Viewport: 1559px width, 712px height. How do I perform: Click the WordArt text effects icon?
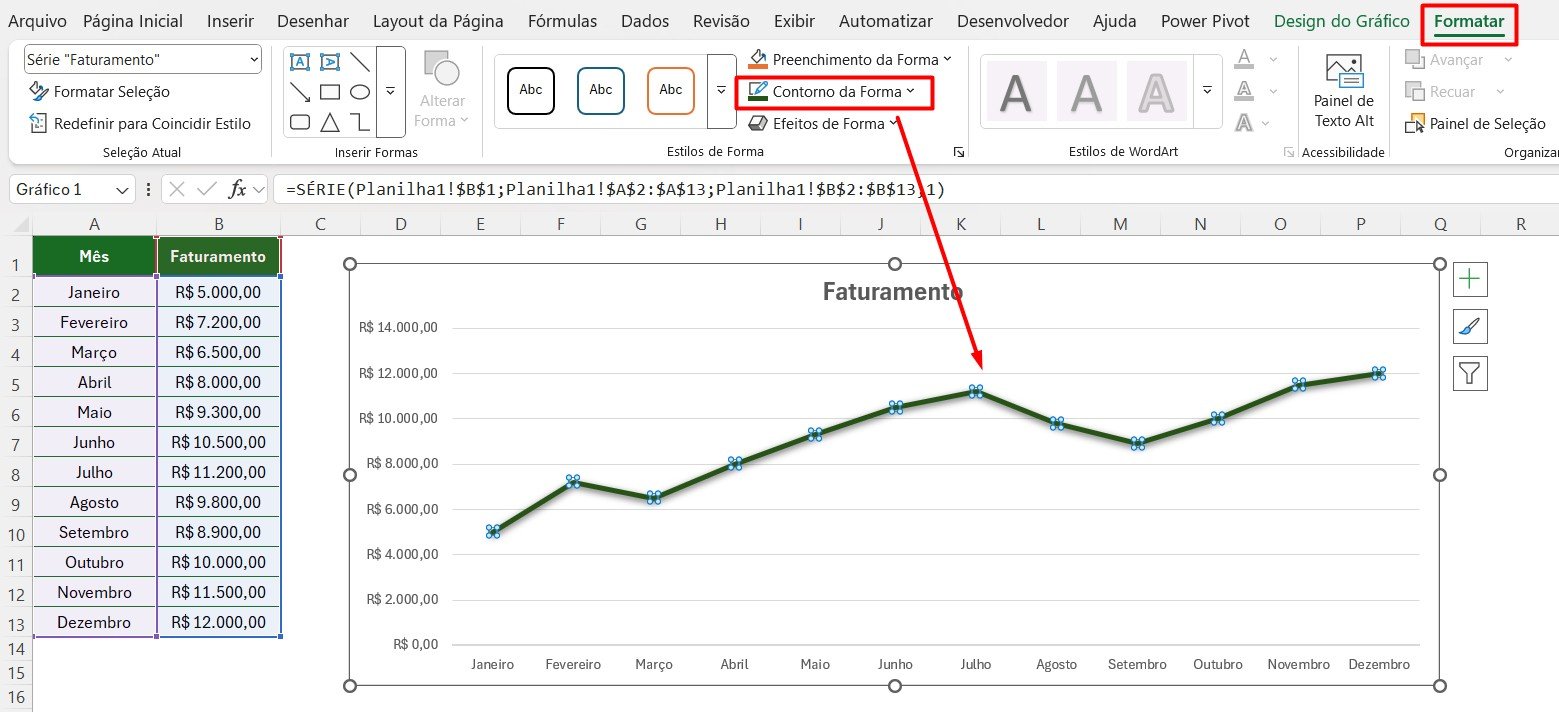point(1244,123)
